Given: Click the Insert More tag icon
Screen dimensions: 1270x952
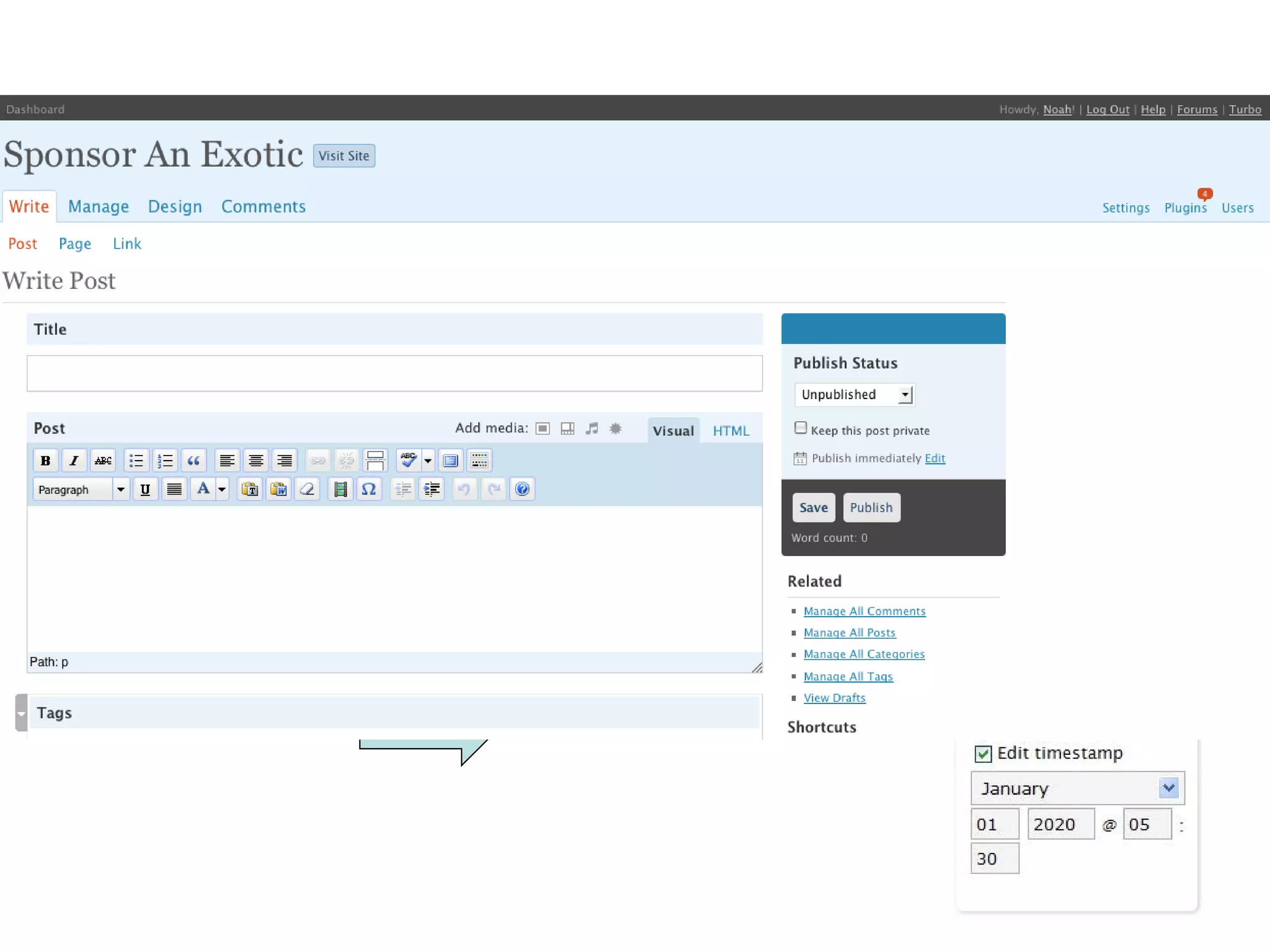Looking at the screenshot, I should coord(375,461).
